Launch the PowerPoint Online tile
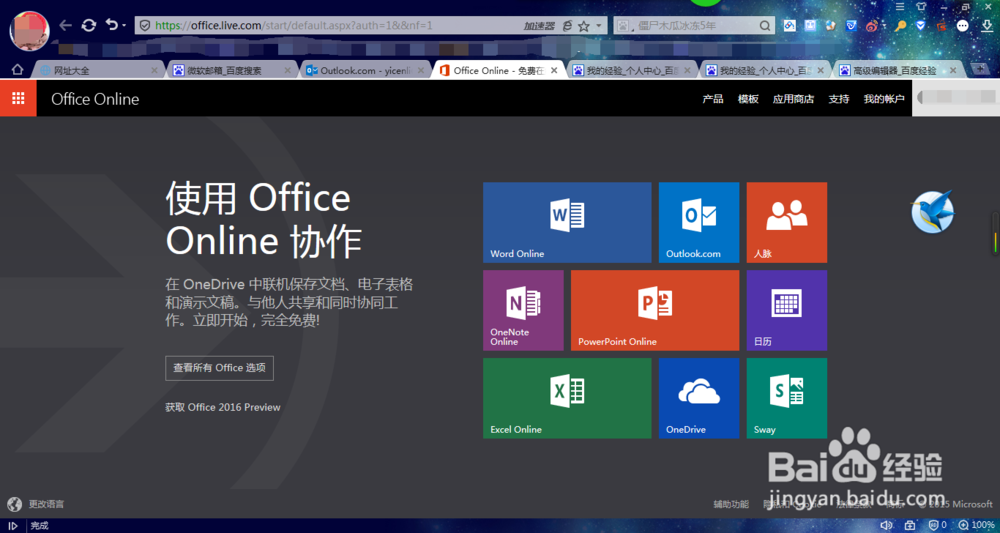Screen dimensions: 1000x533 coord(655,310)
